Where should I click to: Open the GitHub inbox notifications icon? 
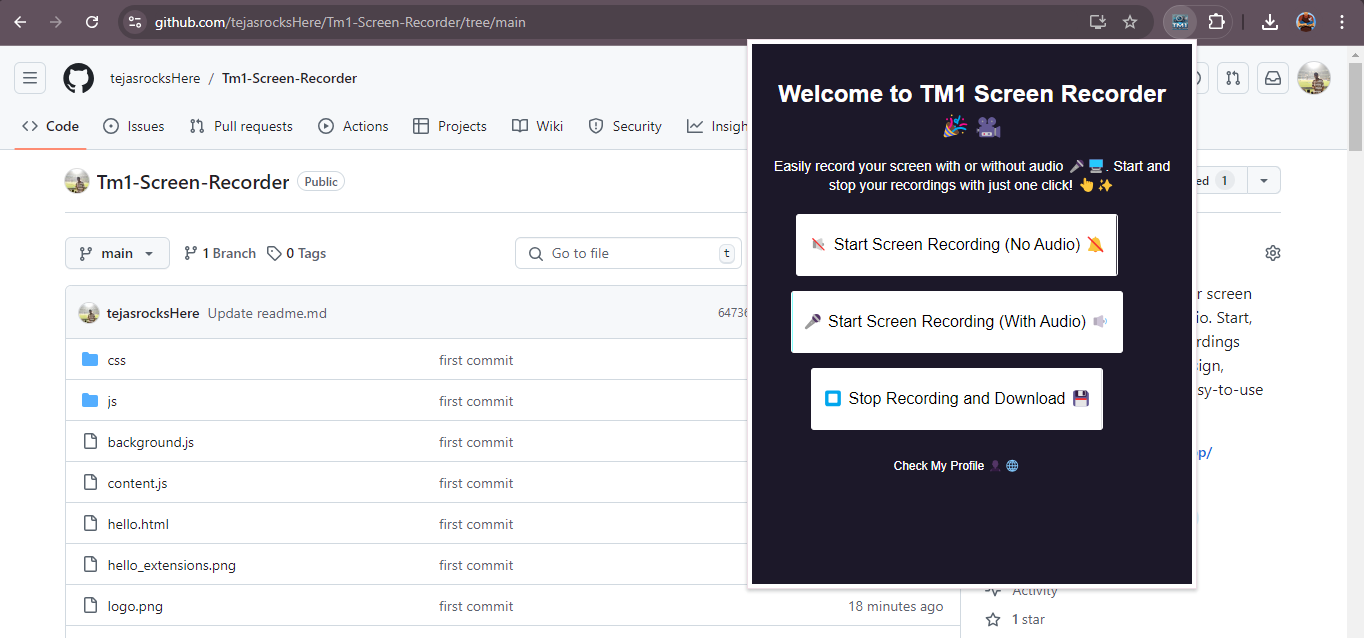[x=1273, y=78]
